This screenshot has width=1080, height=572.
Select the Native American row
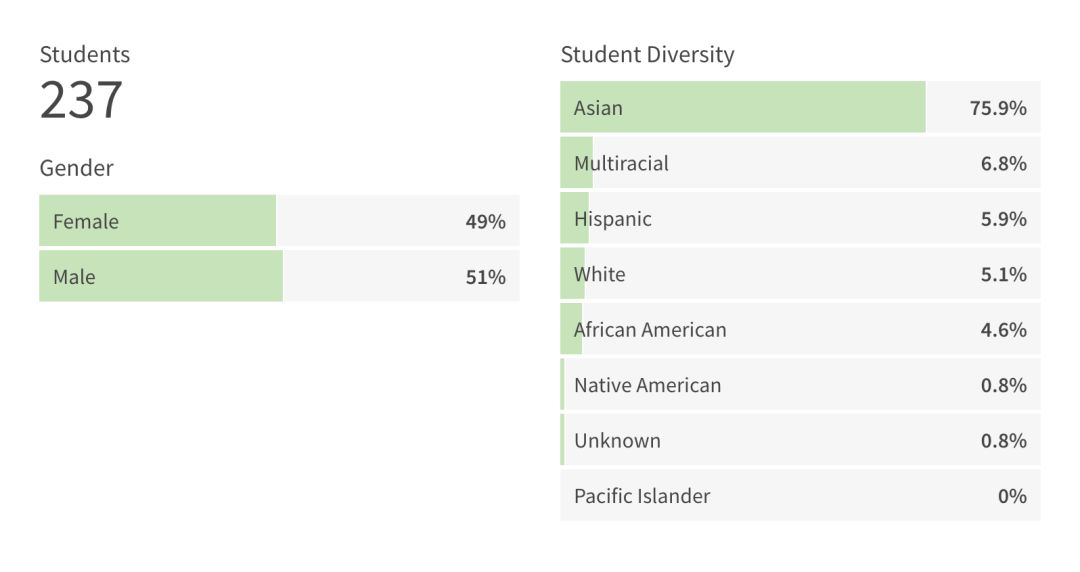(x=800, y=385)
